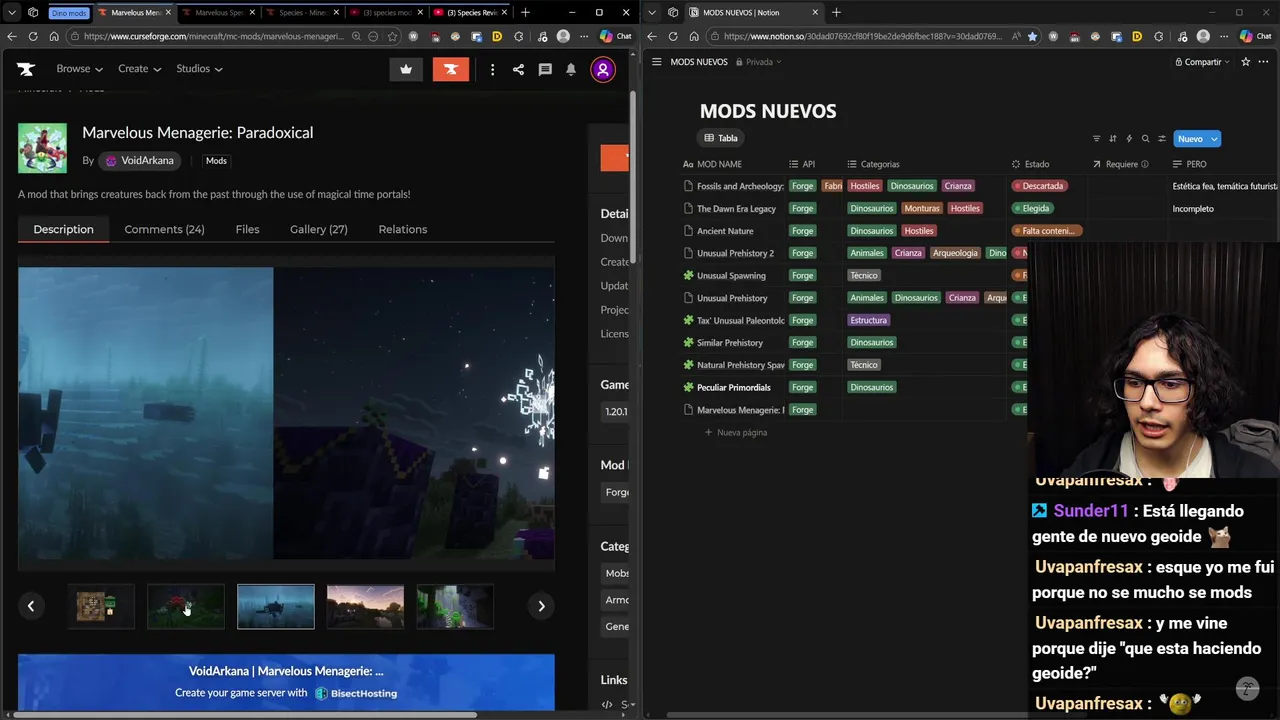Click the orange CurseForge app download button
This screenshot has width=1280, height=720.
451,69
